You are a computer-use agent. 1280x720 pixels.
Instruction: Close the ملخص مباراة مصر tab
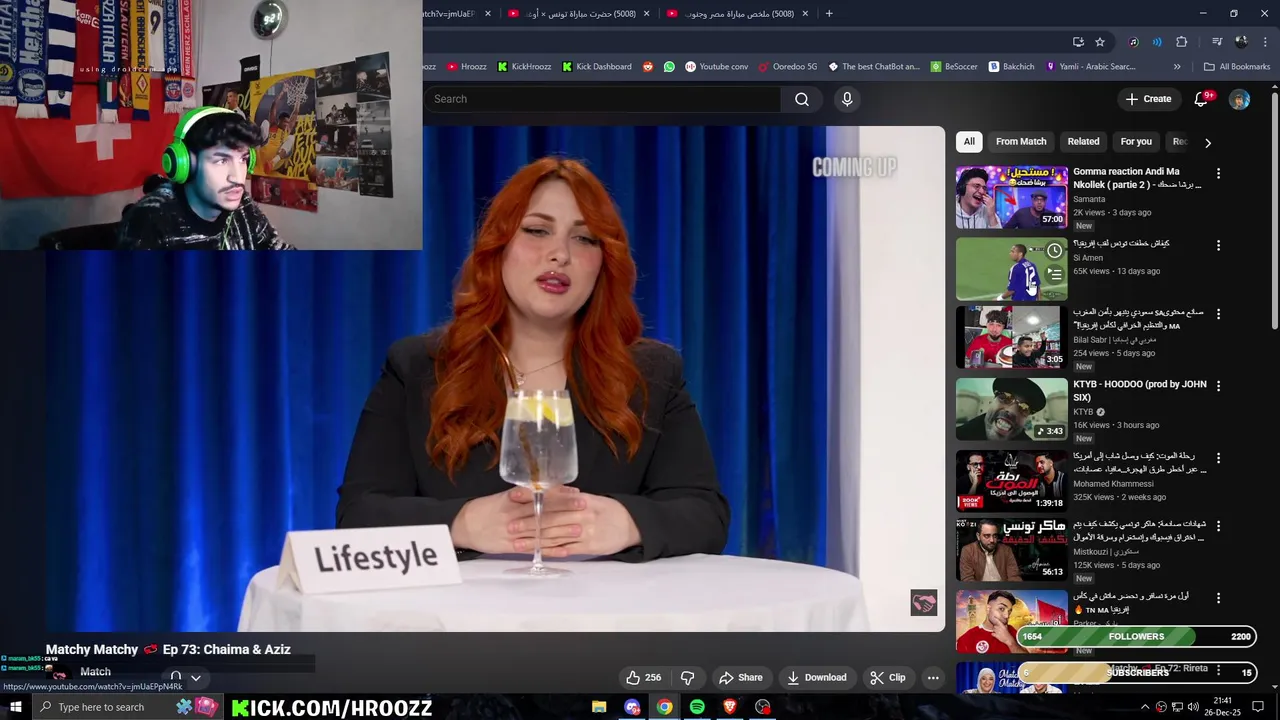(805, 14)
